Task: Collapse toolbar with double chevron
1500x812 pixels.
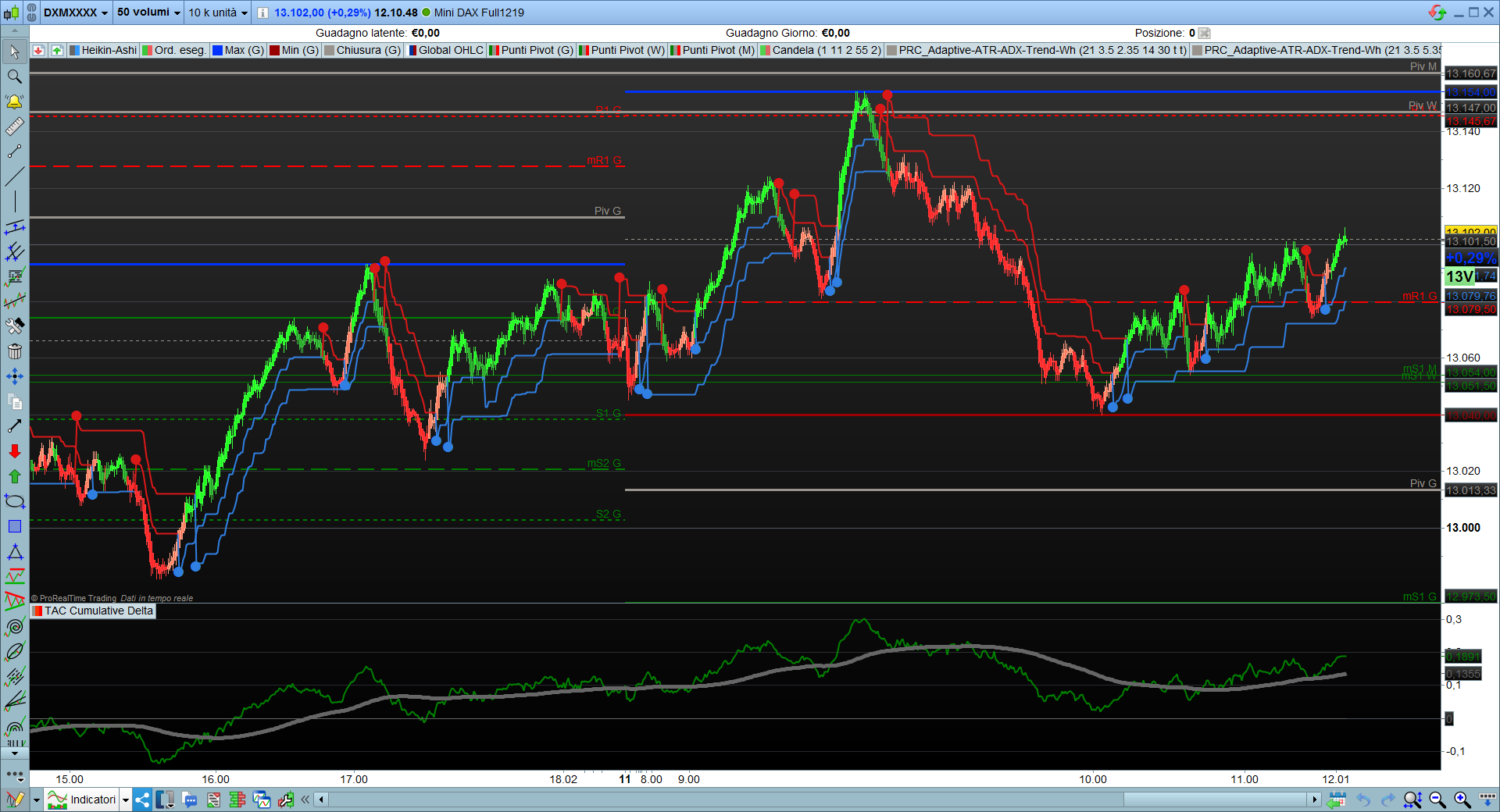Action: tap(305, 800)
